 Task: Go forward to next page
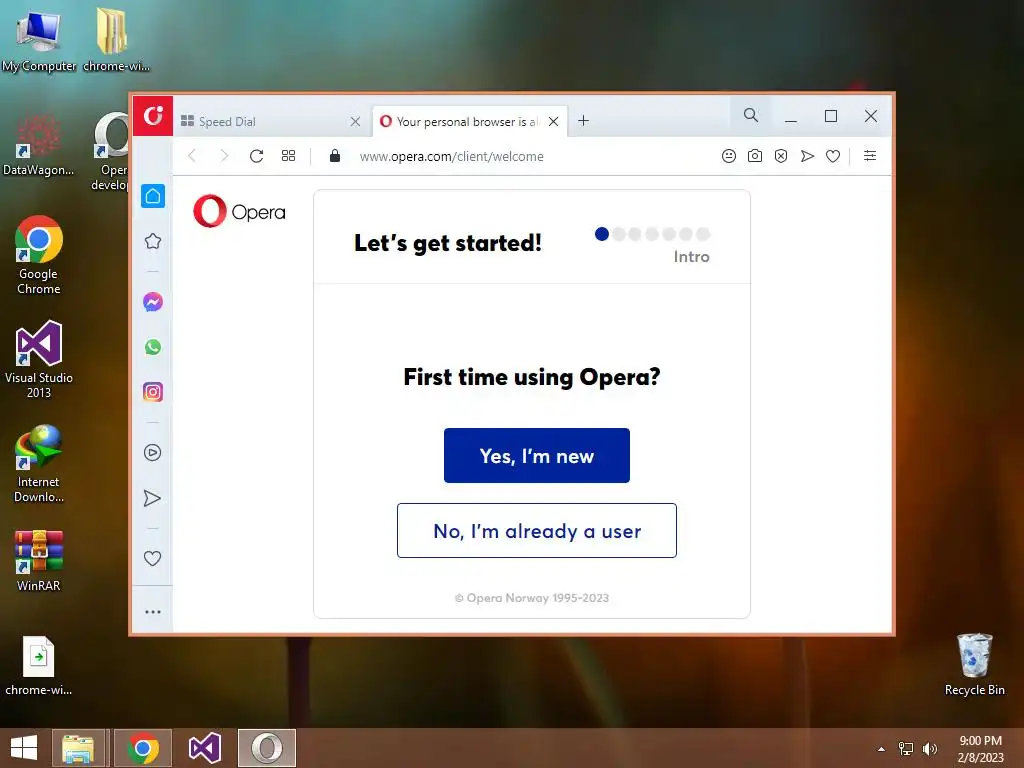point(224,156)
